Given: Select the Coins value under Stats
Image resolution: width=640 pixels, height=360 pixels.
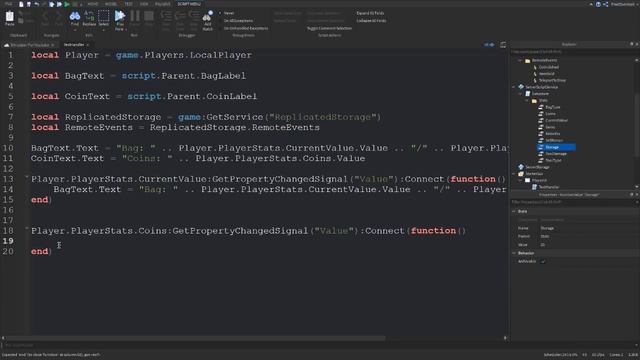Looking at the screenshot, I should (x=547, y=113).
